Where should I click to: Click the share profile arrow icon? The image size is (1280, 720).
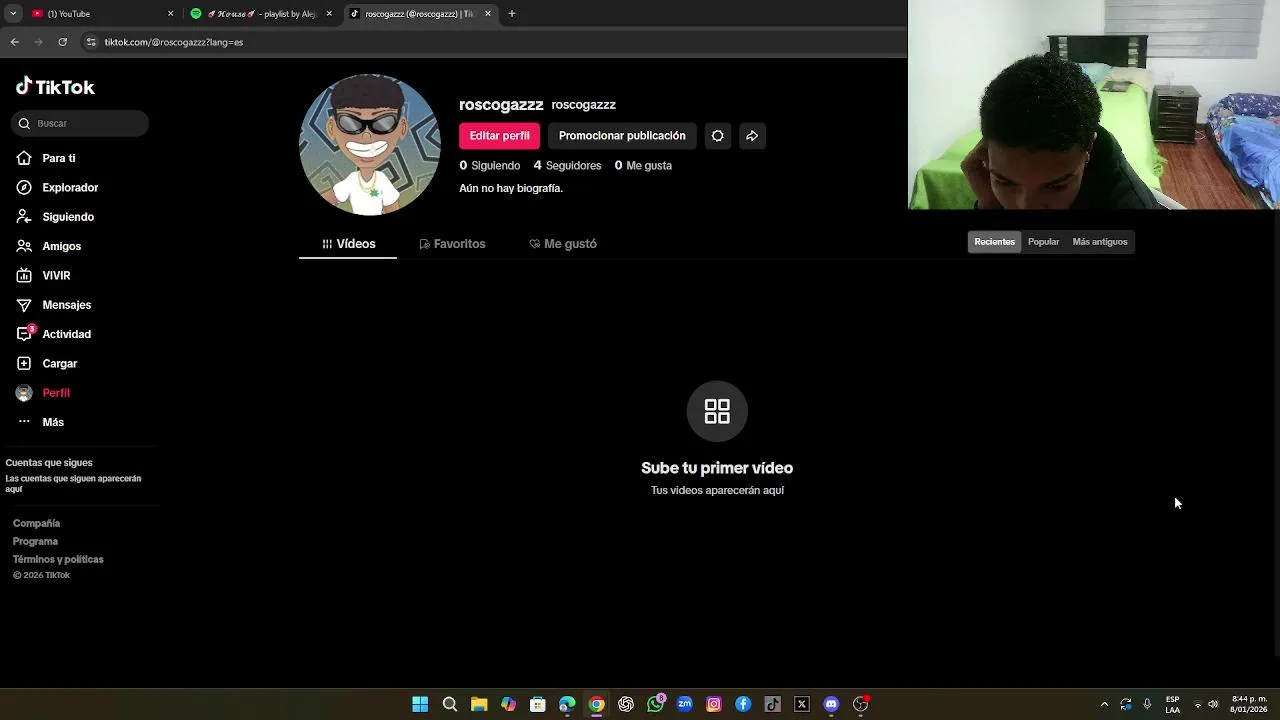click(752, 136)
